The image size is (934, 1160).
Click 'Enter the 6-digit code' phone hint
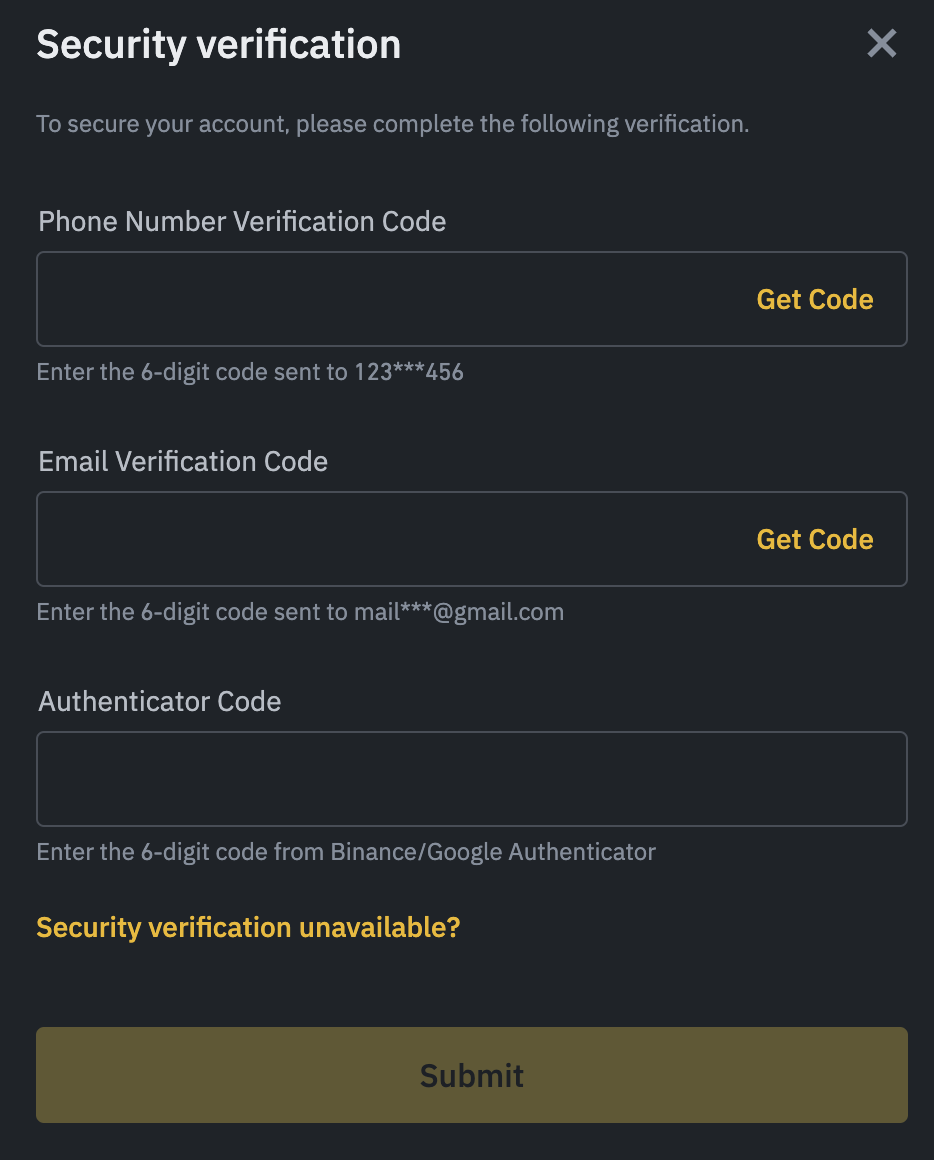click(150, 373)
